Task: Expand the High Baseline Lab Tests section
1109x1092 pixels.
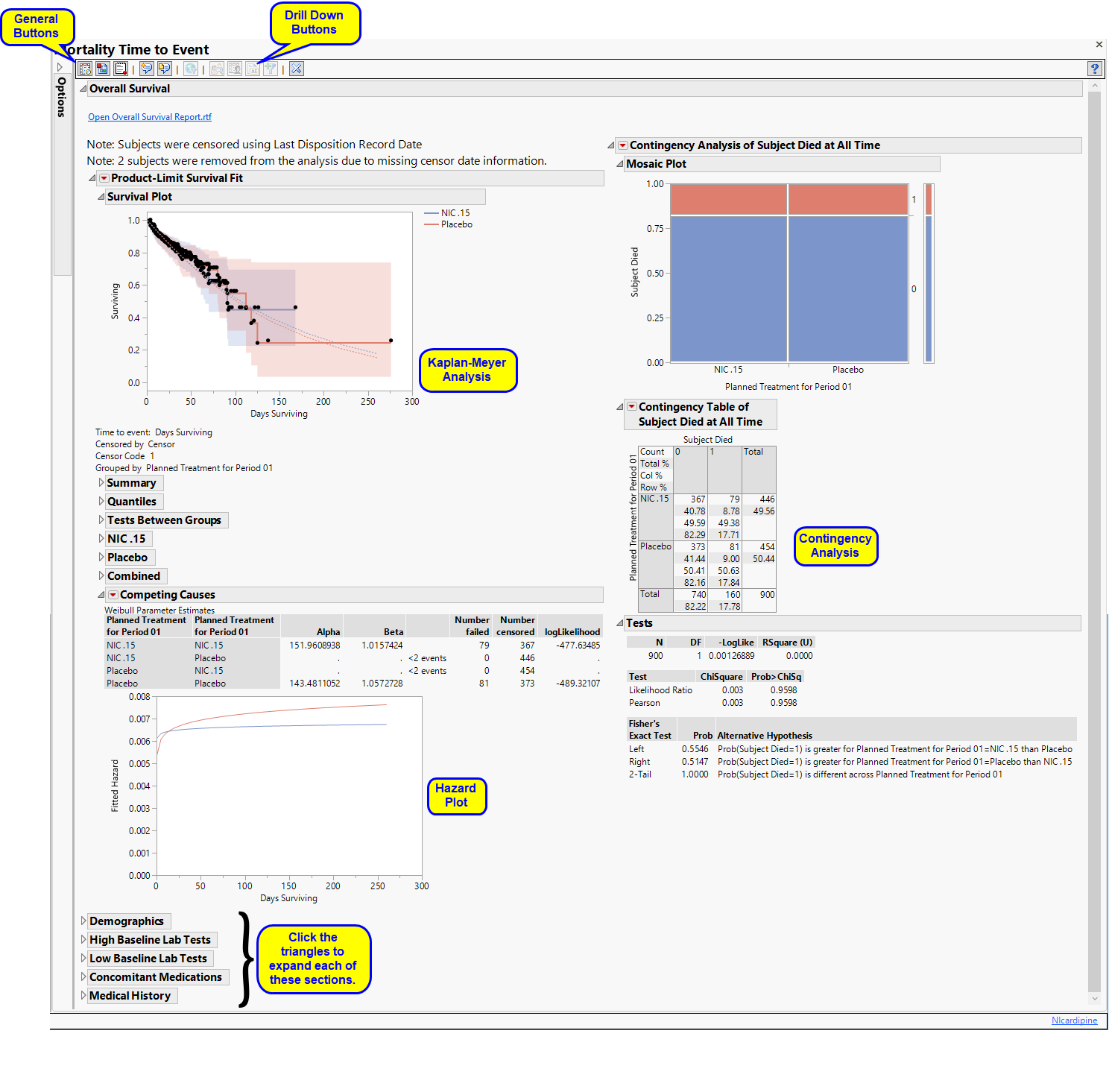Action: click(x=83, y=940)
